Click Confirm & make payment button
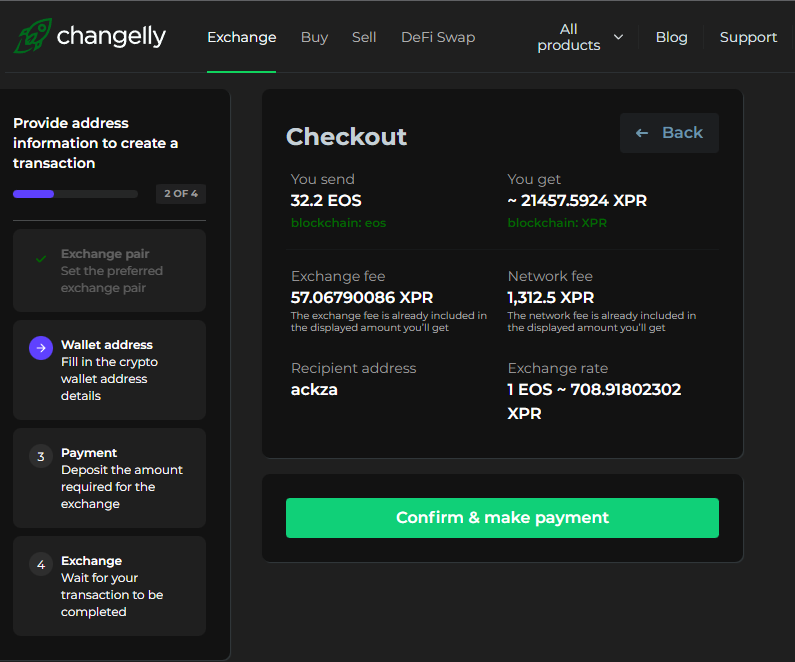Viewport: 795px width, 662px height. pos(502,518)
